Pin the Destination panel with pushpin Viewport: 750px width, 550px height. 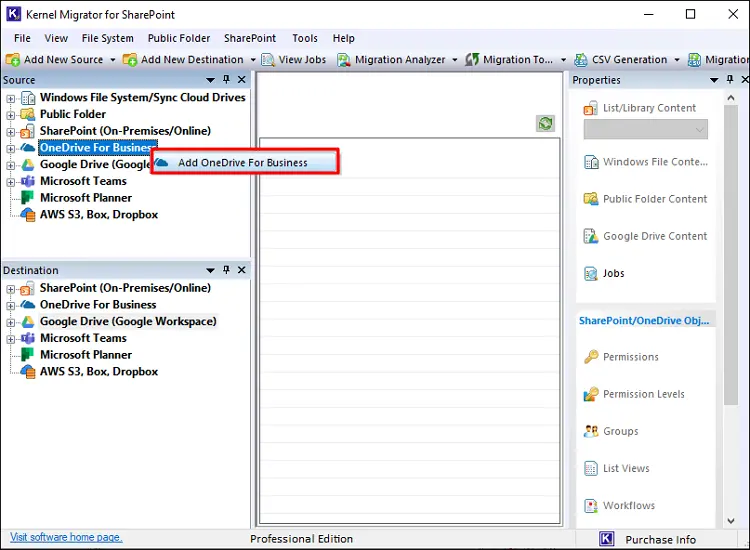coord(227,270)
